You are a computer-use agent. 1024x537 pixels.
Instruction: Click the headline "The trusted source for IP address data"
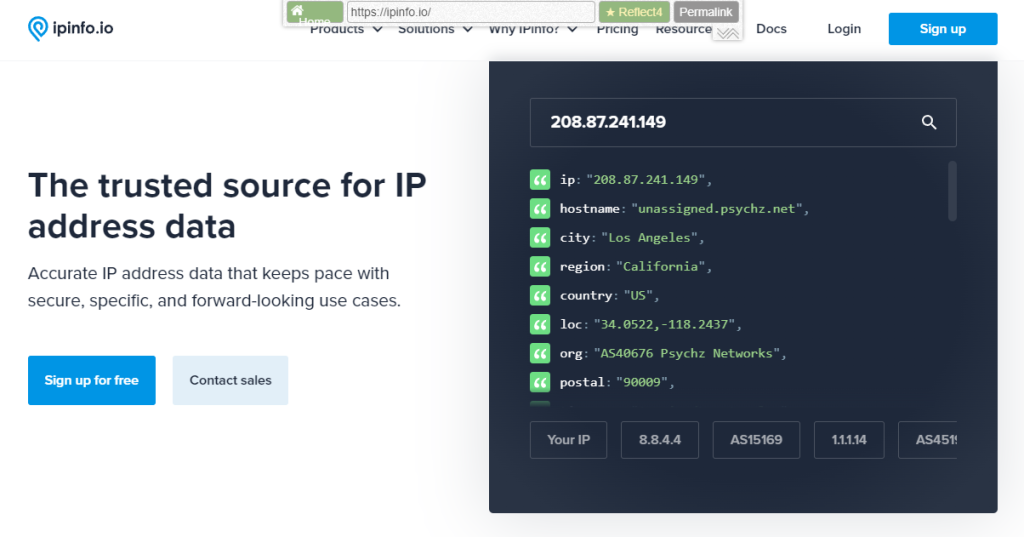pyautogui.click(x=227, y=206)
